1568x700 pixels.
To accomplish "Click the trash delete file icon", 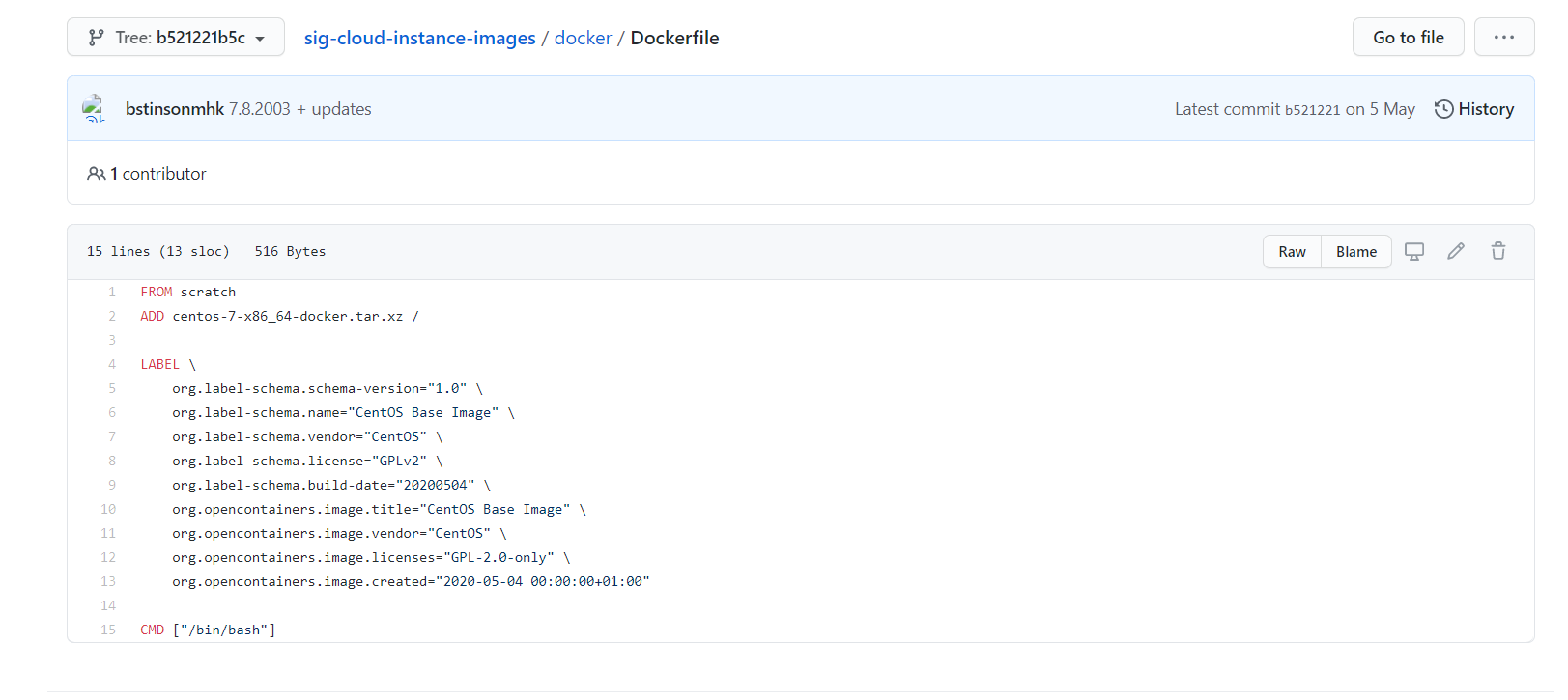I will (x=1497, y=252).
